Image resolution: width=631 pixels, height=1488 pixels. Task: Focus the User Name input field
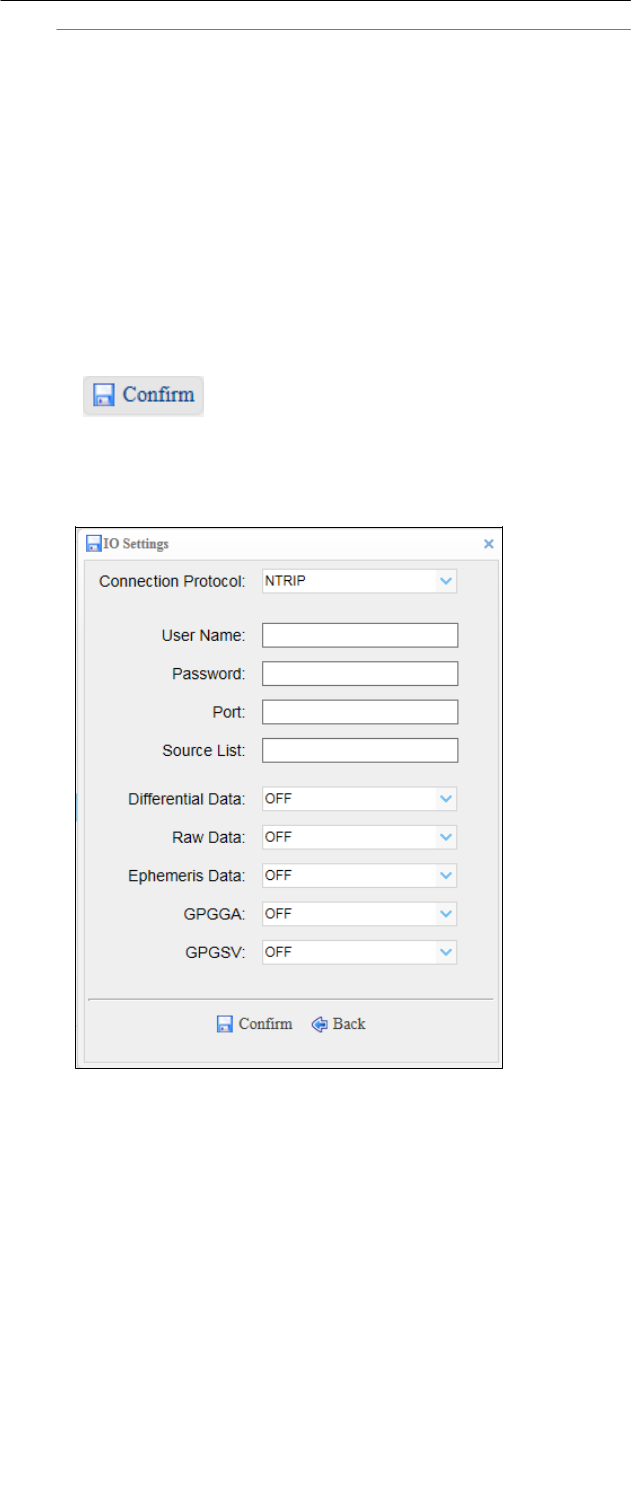(x=360, y=635)
